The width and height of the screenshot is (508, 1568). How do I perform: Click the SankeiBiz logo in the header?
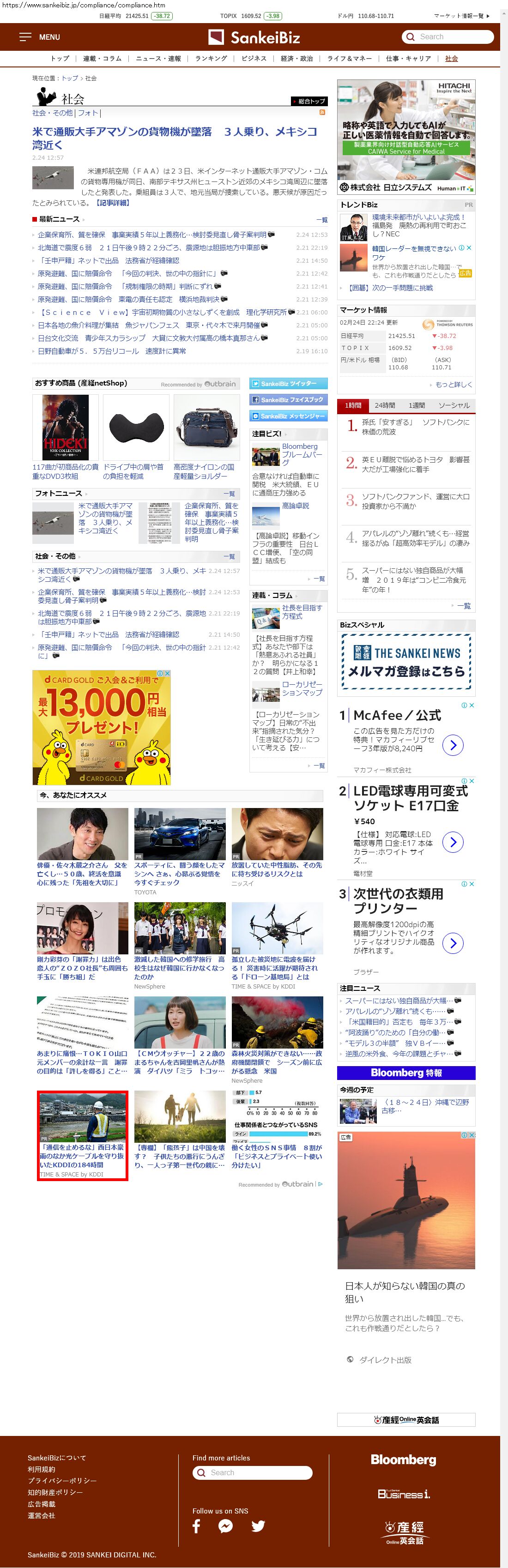(254, 37)
